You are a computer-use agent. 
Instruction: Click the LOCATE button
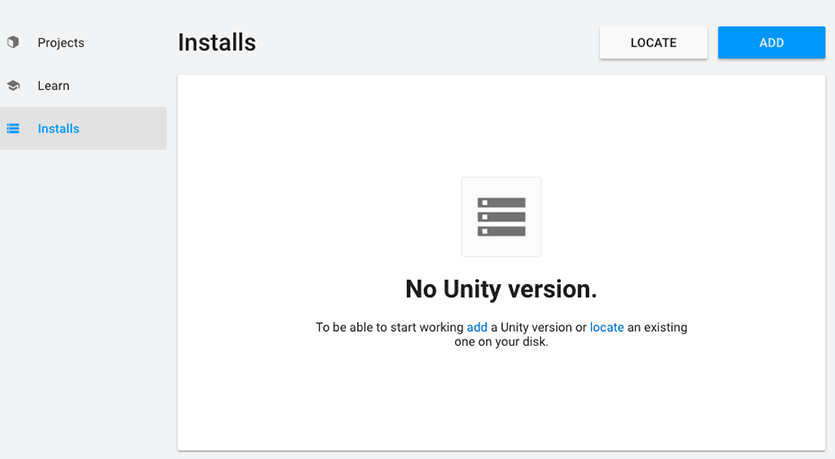tap(653, 43)
